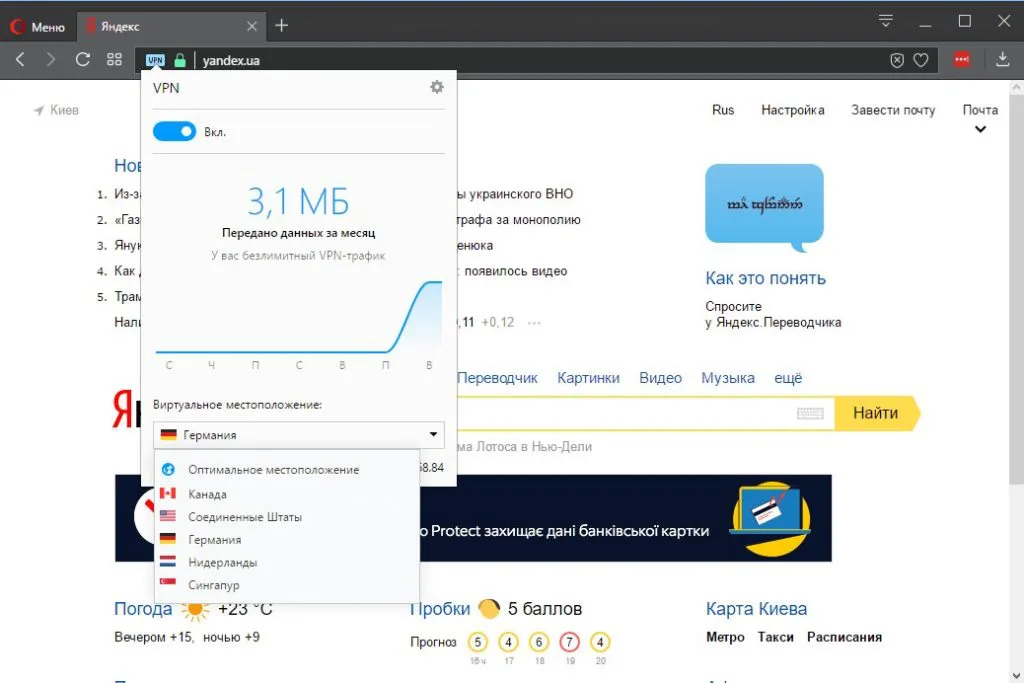Open Карта Киева link
The image size is (1024, 683).
(x=756, y=609)
